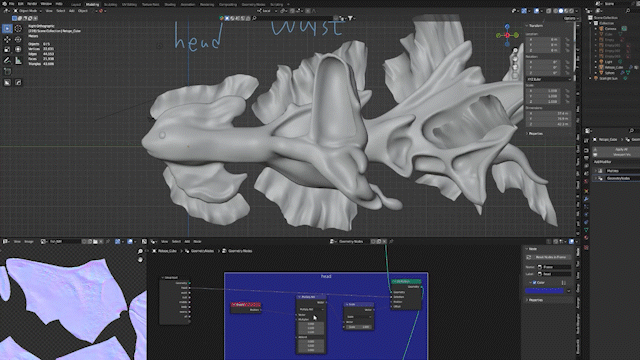Switch to material preview shading mode

click(567, 11)
